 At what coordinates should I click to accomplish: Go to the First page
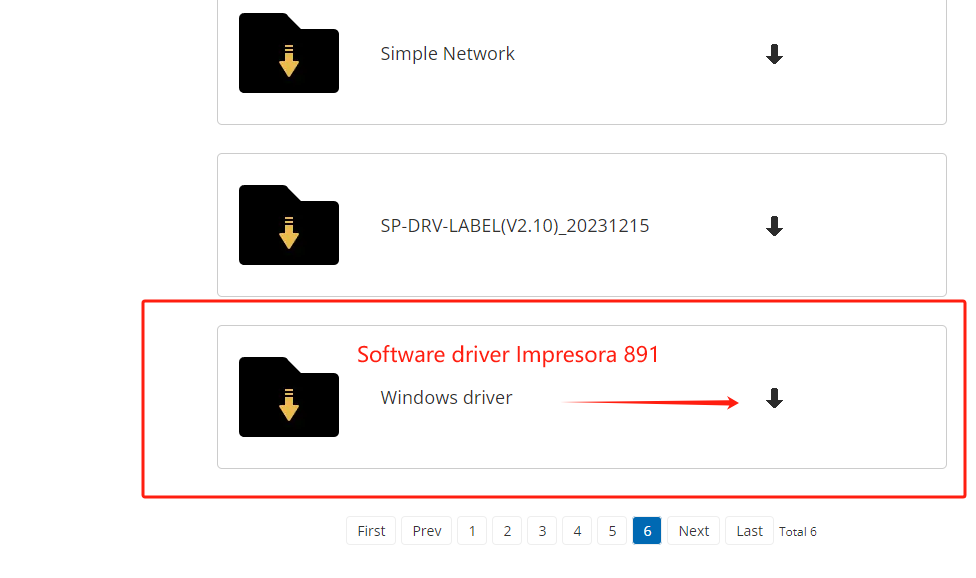pos(371,531)
